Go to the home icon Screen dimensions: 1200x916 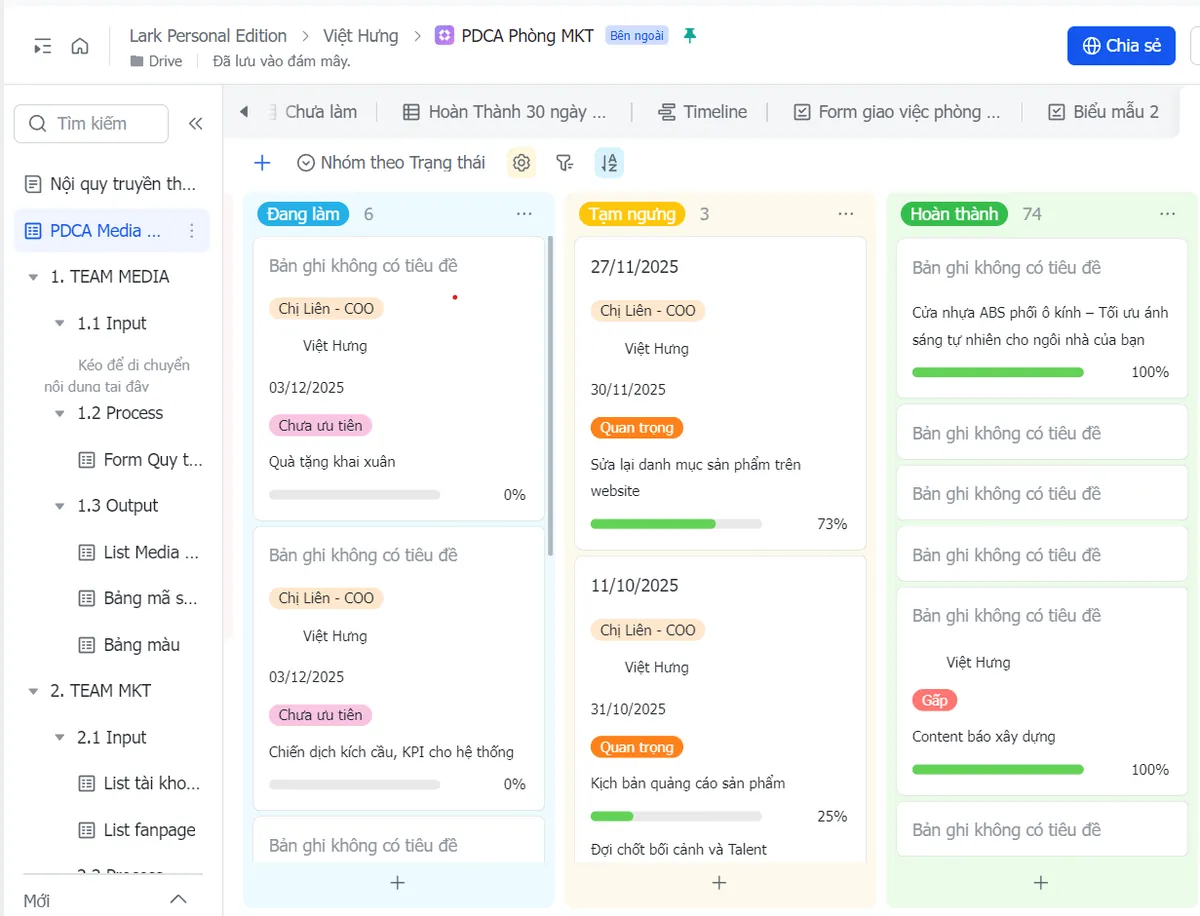(x=80, y=46)
